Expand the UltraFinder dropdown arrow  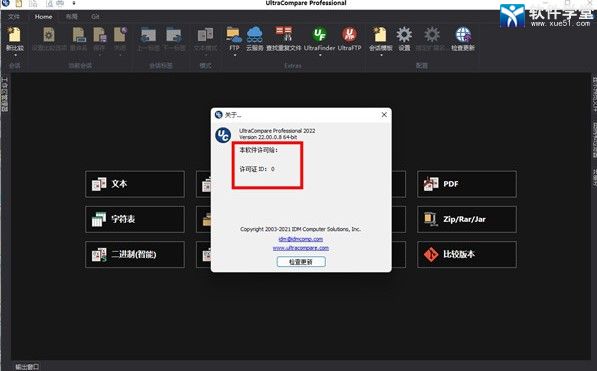(320, 55)
